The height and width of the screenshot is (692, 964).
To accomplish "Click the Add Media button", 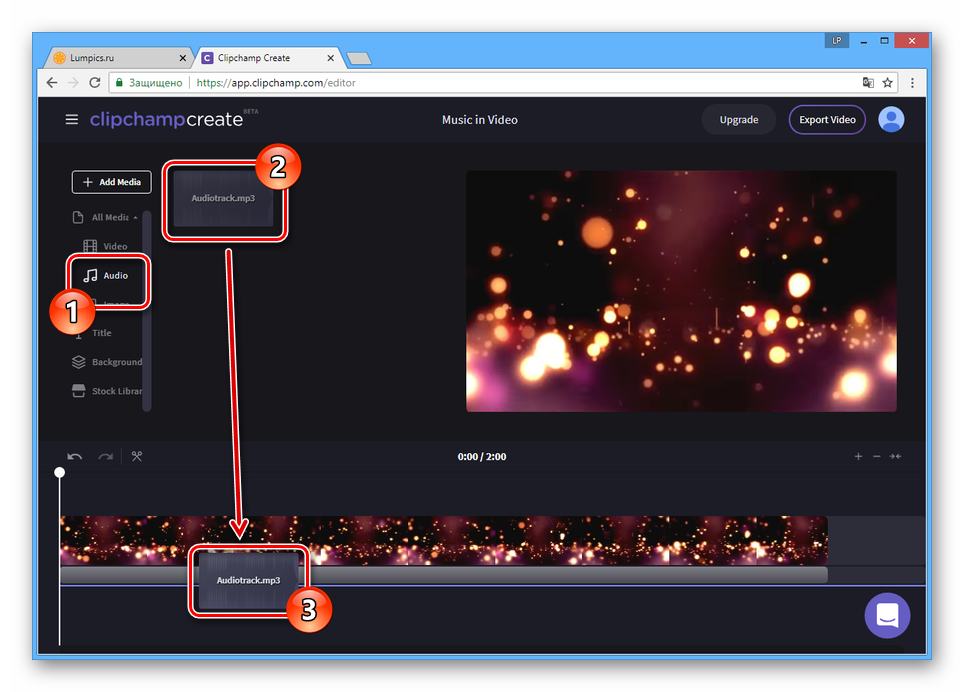I will pyautogui.click(x=112, y=182).
